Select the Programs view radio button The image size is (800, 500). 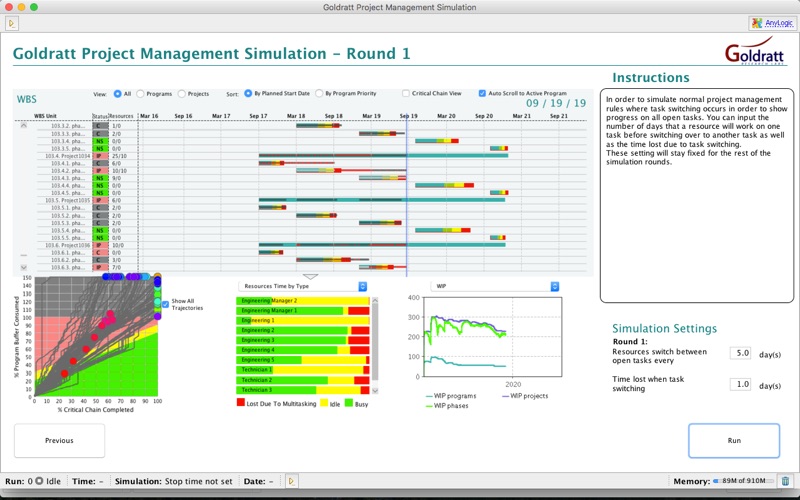coord(140,94)
